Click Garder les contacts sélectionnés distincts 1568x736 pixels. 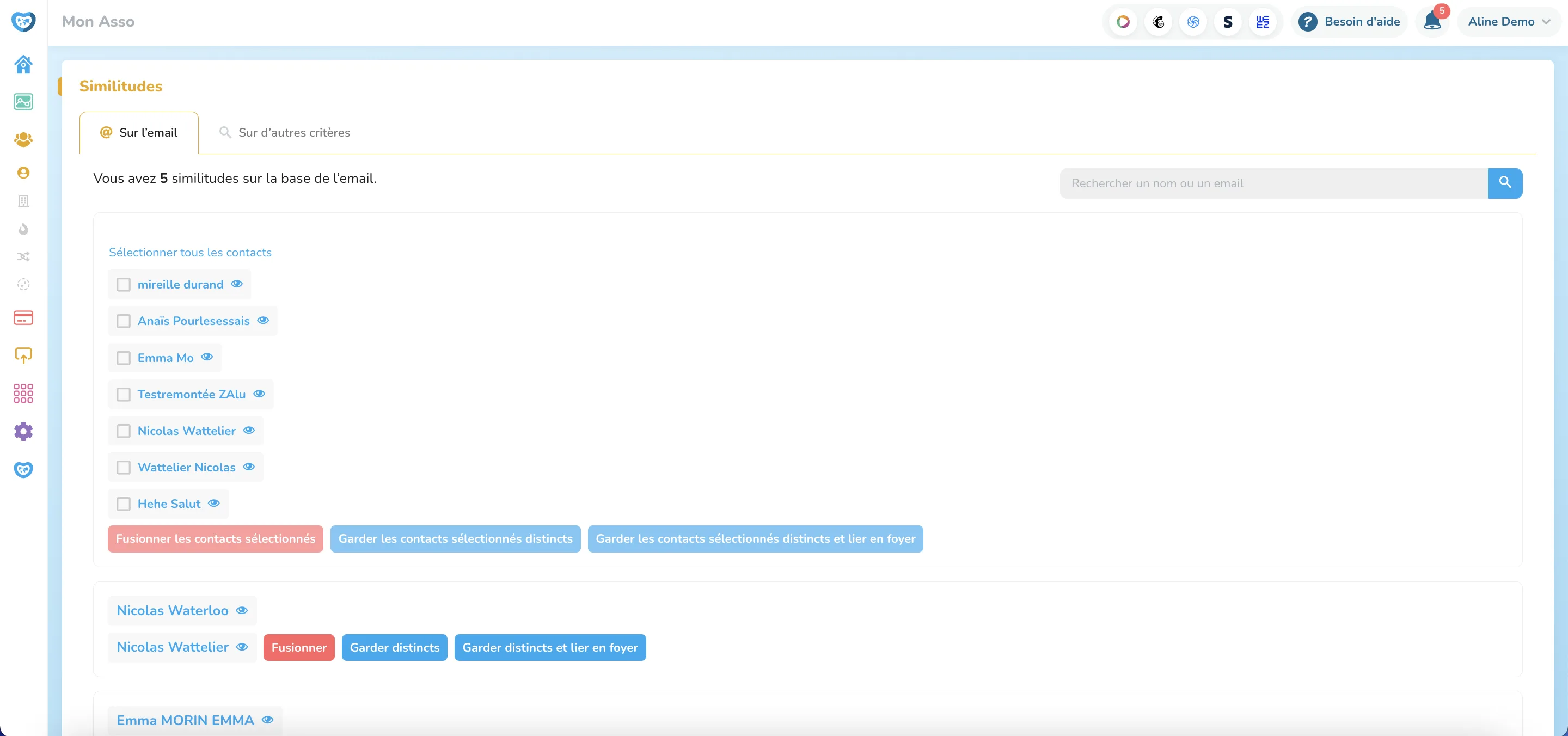455,539
